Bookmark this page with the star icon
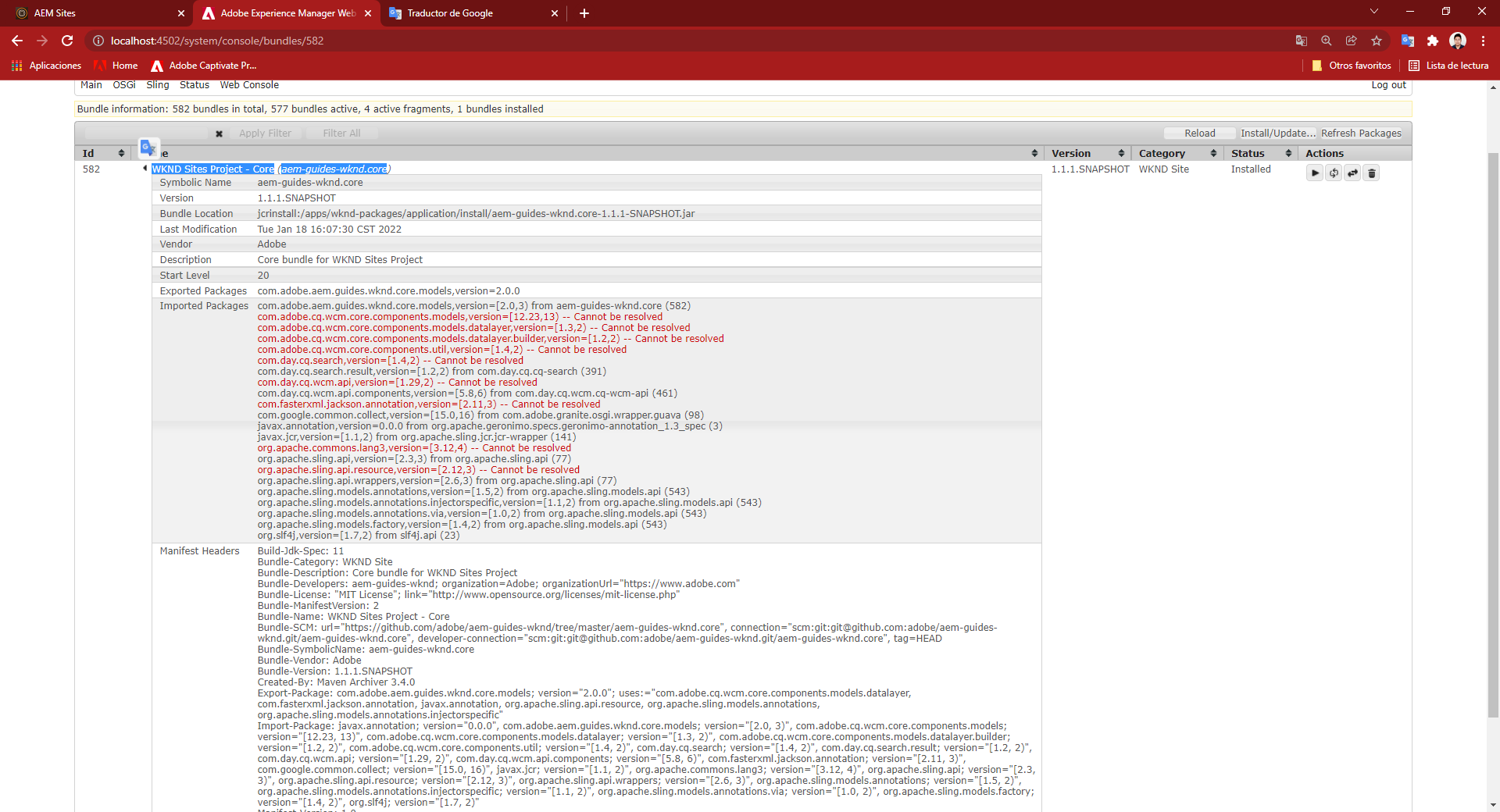1500x812 pixels. click(x=1377, y=41)
